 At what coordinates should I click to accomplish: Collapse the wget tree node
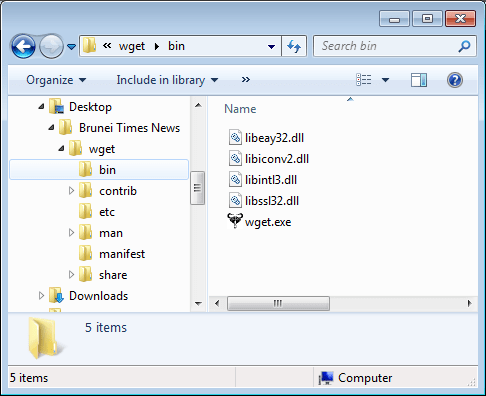click(x=61, y=148)
